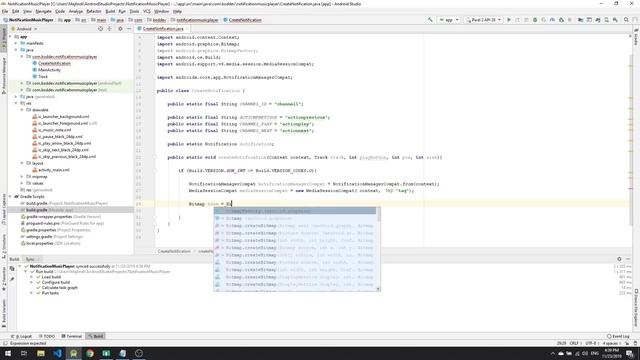Expand the Run tasks node
This screenshot has width=640, height=360.
(x=31, y=293)
